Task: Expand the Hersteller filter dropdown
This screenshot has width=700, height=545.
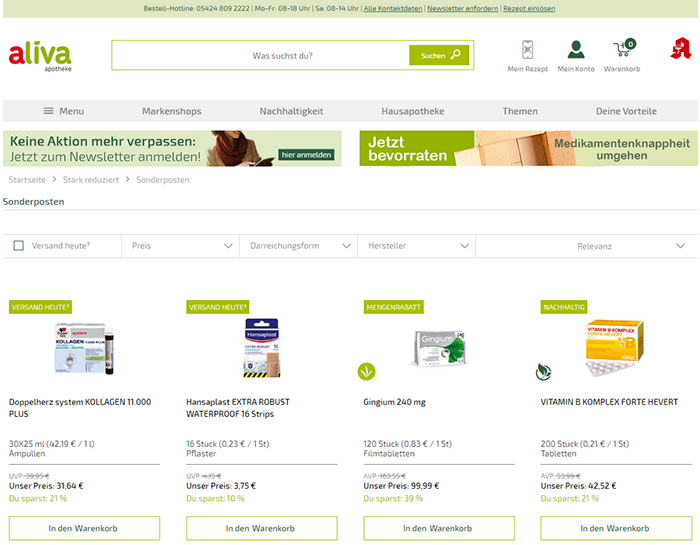Action: [x=417, y=246]
